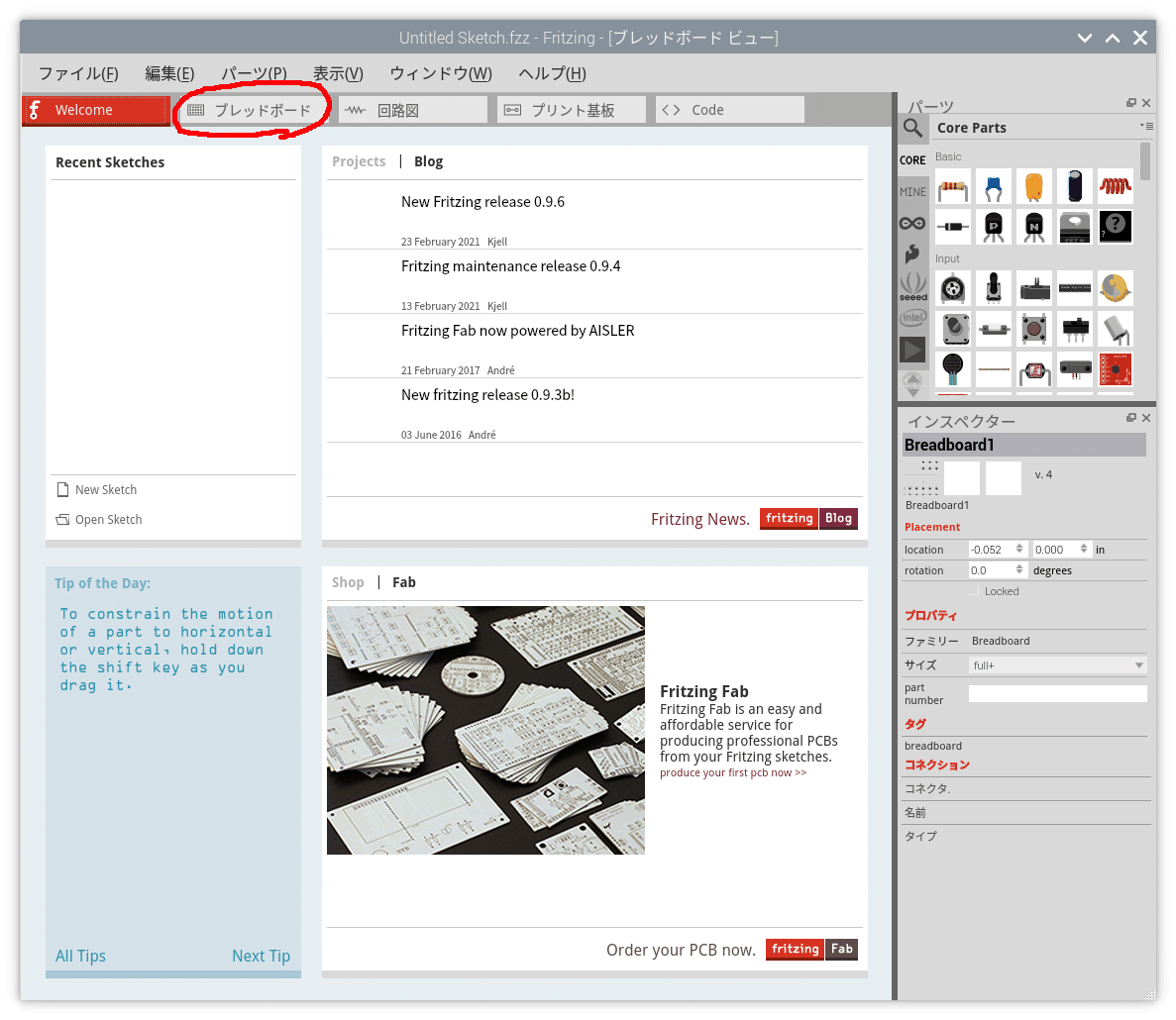Pick the orange tantalum capacitor part

coord(1034,186)
